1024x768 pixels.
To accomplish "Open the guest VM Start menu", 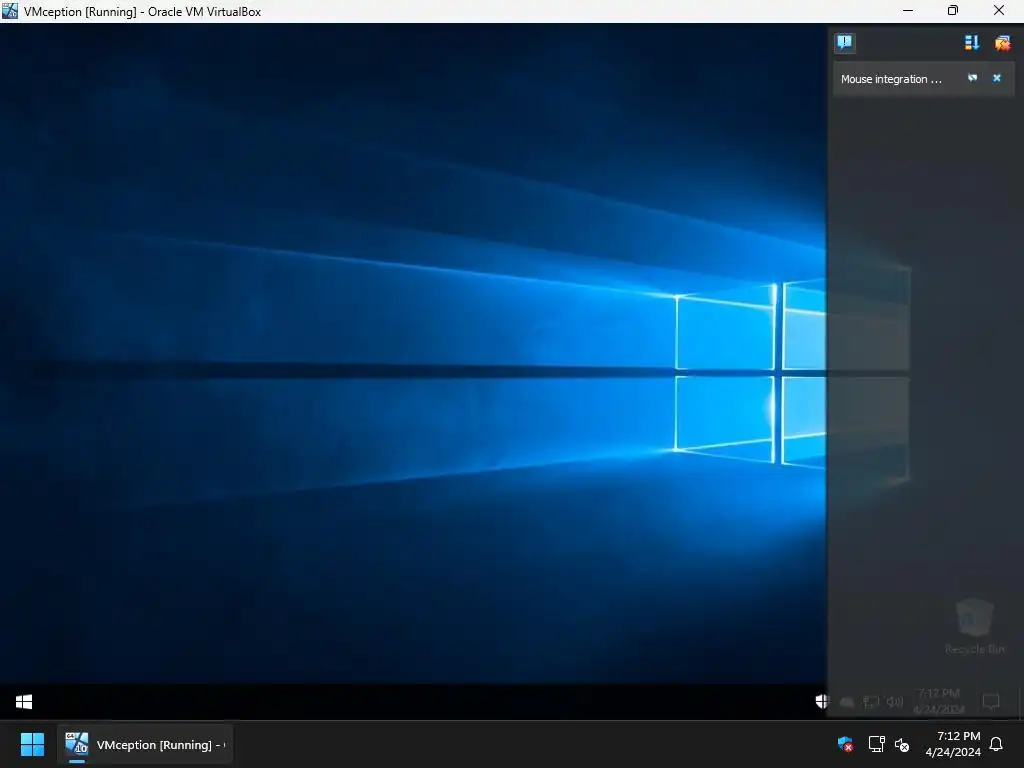I will (x=24, y=702).
